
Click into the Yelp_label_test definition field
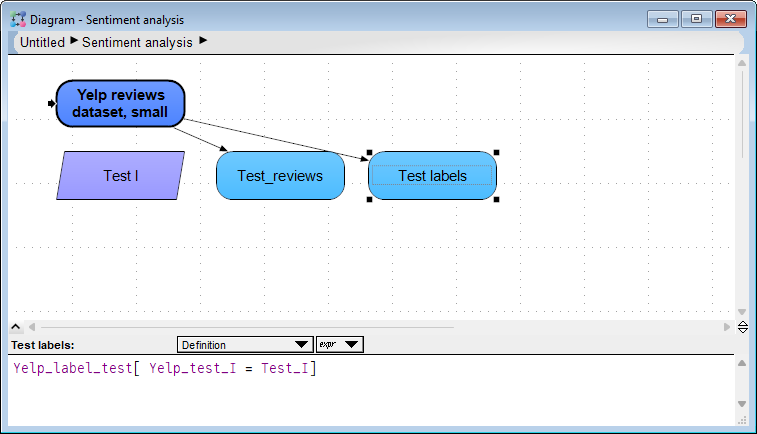[x=372, y=390]
